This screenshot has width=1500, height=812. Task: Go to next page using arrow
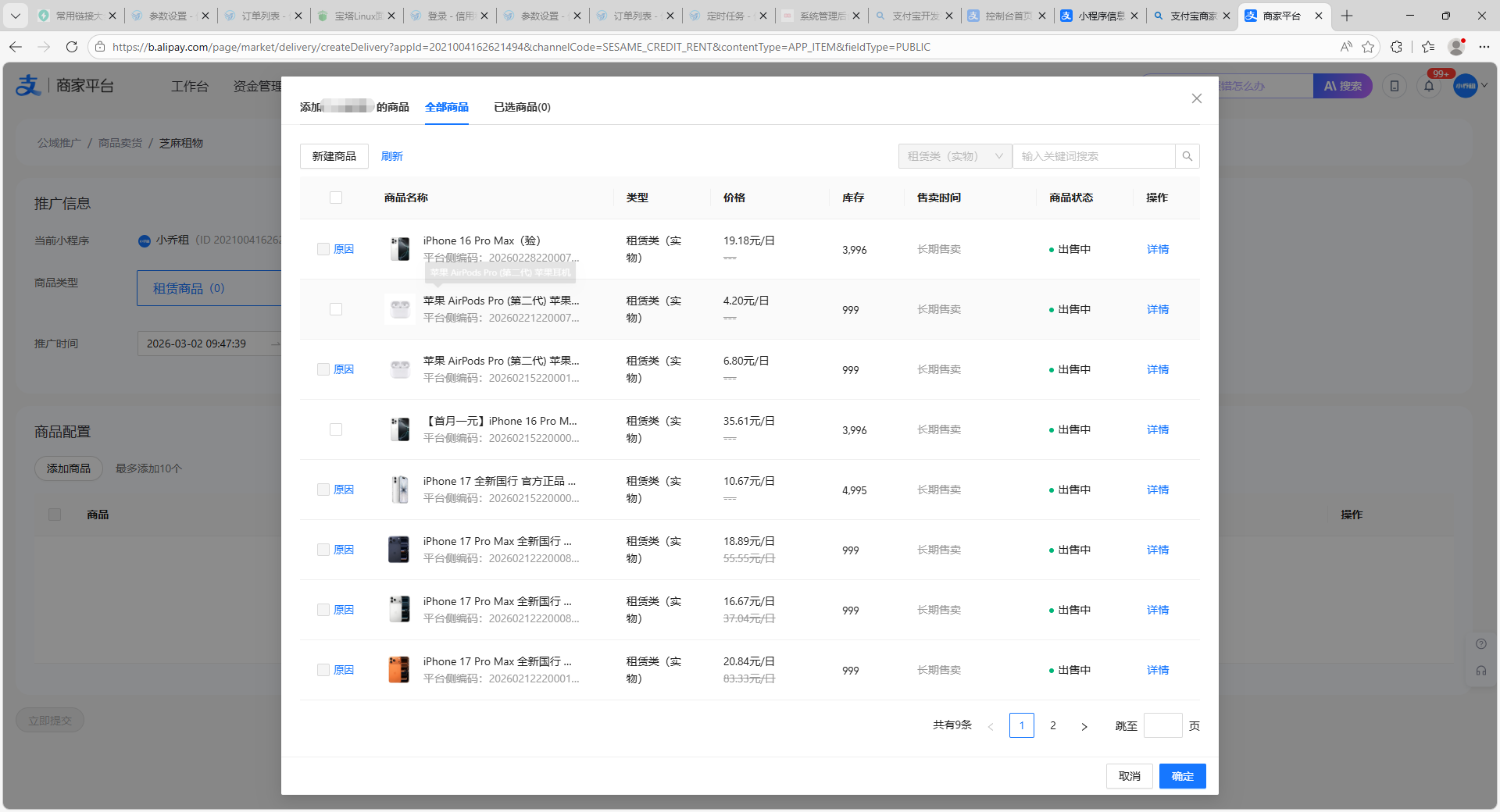pyautogui.click(x=1084, y=726)
